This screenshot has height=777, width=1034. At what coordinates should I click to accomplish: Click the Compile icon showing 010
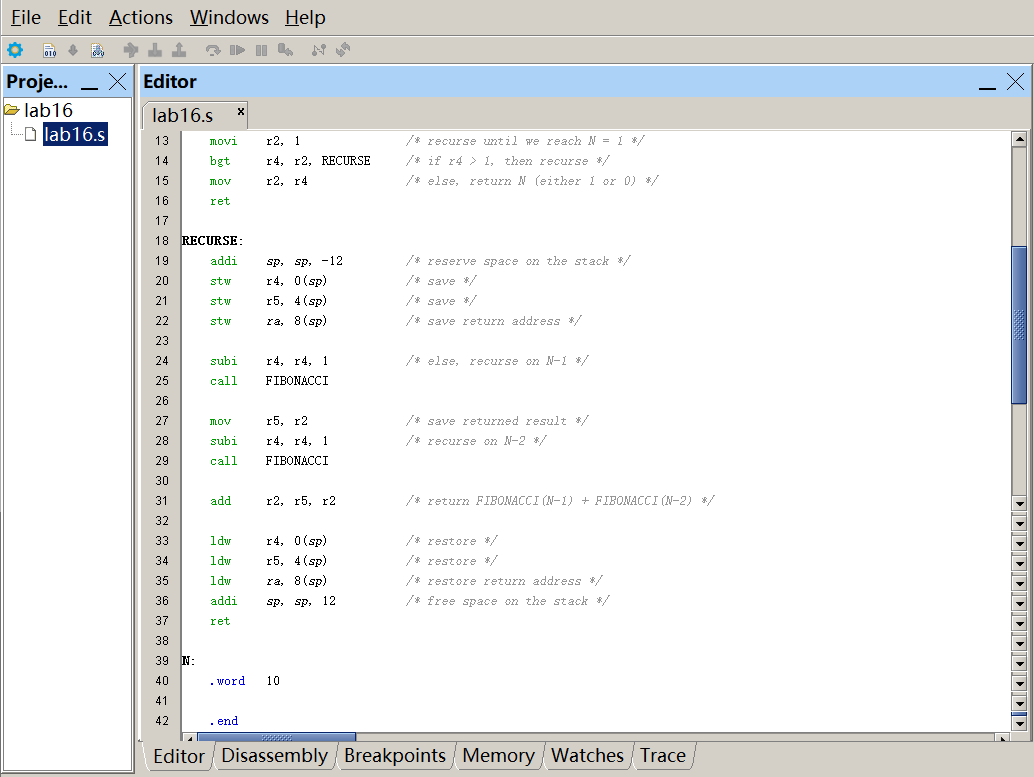[x=49, y=50]
